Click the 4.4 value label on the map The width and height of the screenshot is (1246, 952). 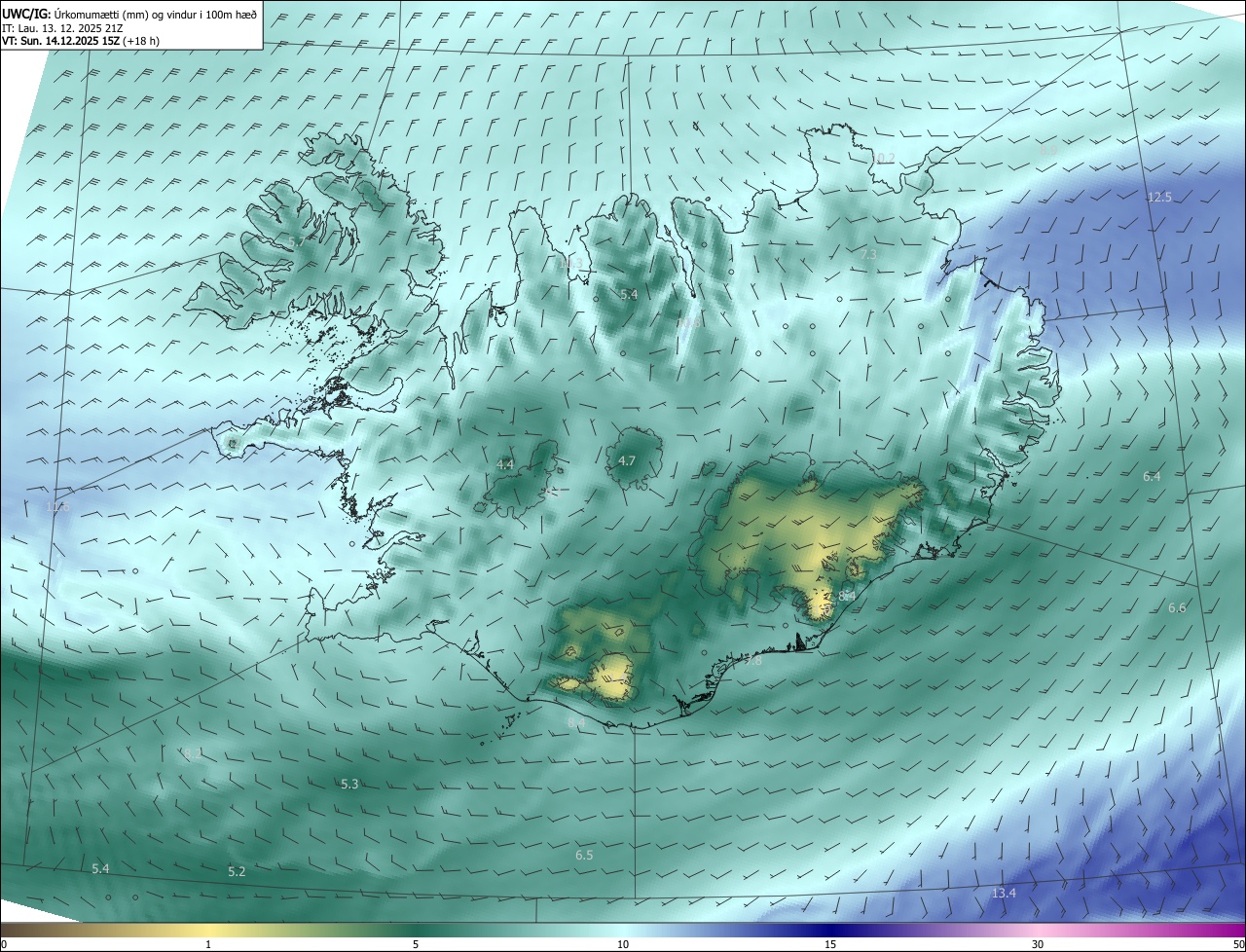tap(505, 464)
